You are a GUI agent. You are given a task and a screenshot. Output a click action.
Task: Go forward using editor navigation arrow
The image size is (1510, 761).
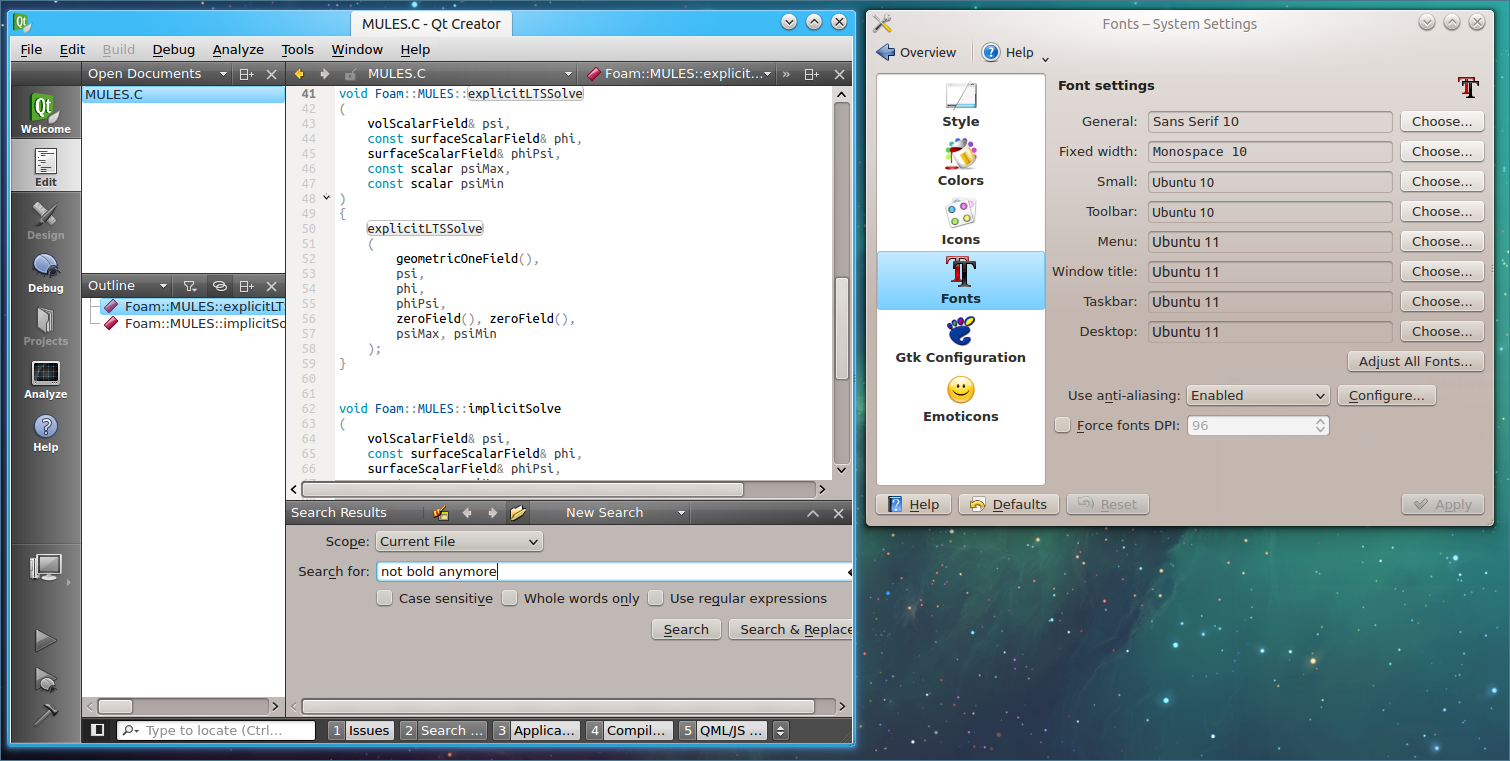324,74
